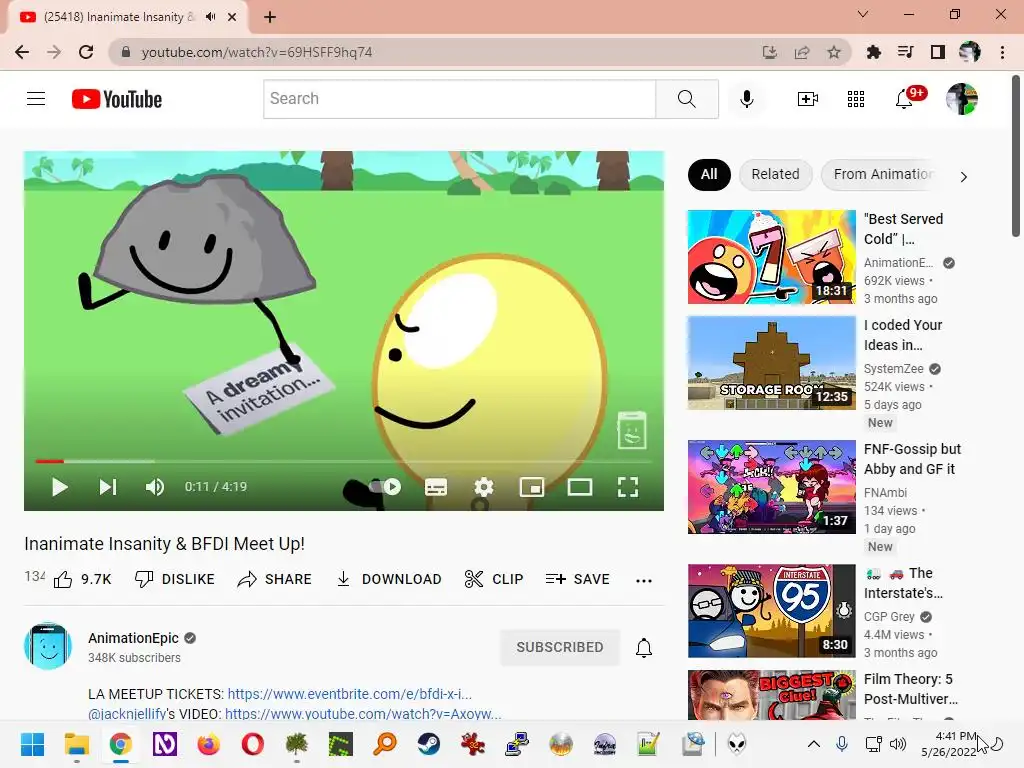Screen dimensions: 1024x768
Task: Open the STORAGE ROOM video thumbnail
Action: click(771, 362)
